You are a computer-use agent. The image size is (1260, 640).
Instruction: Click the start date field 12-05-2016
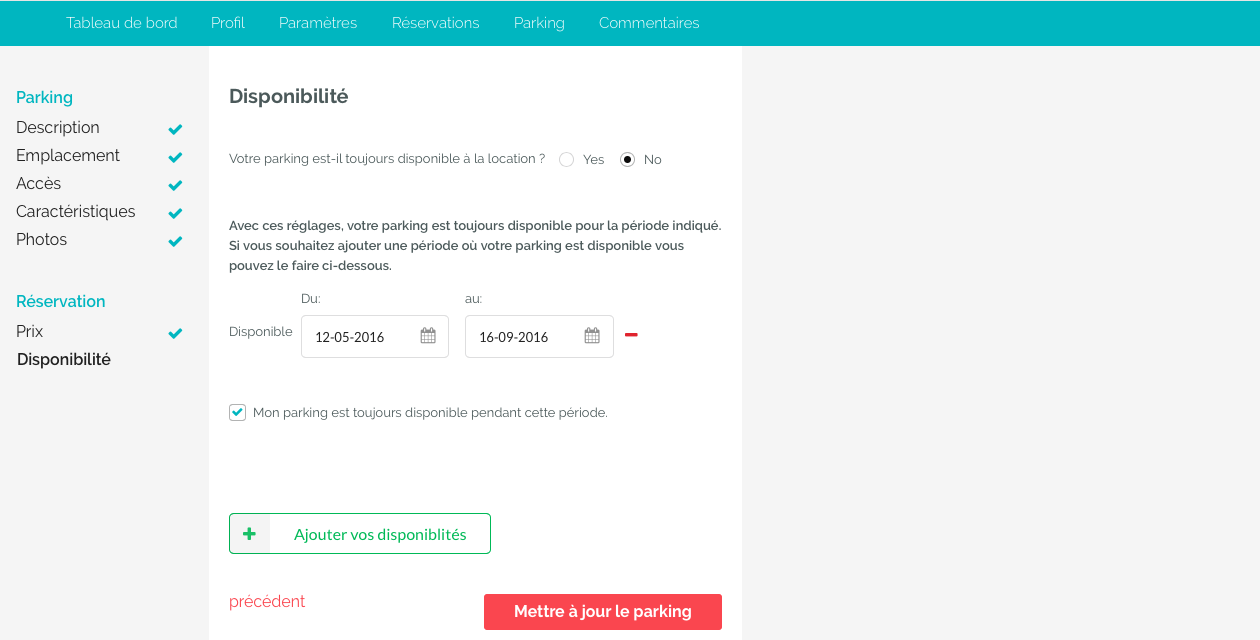click(375, 336)
